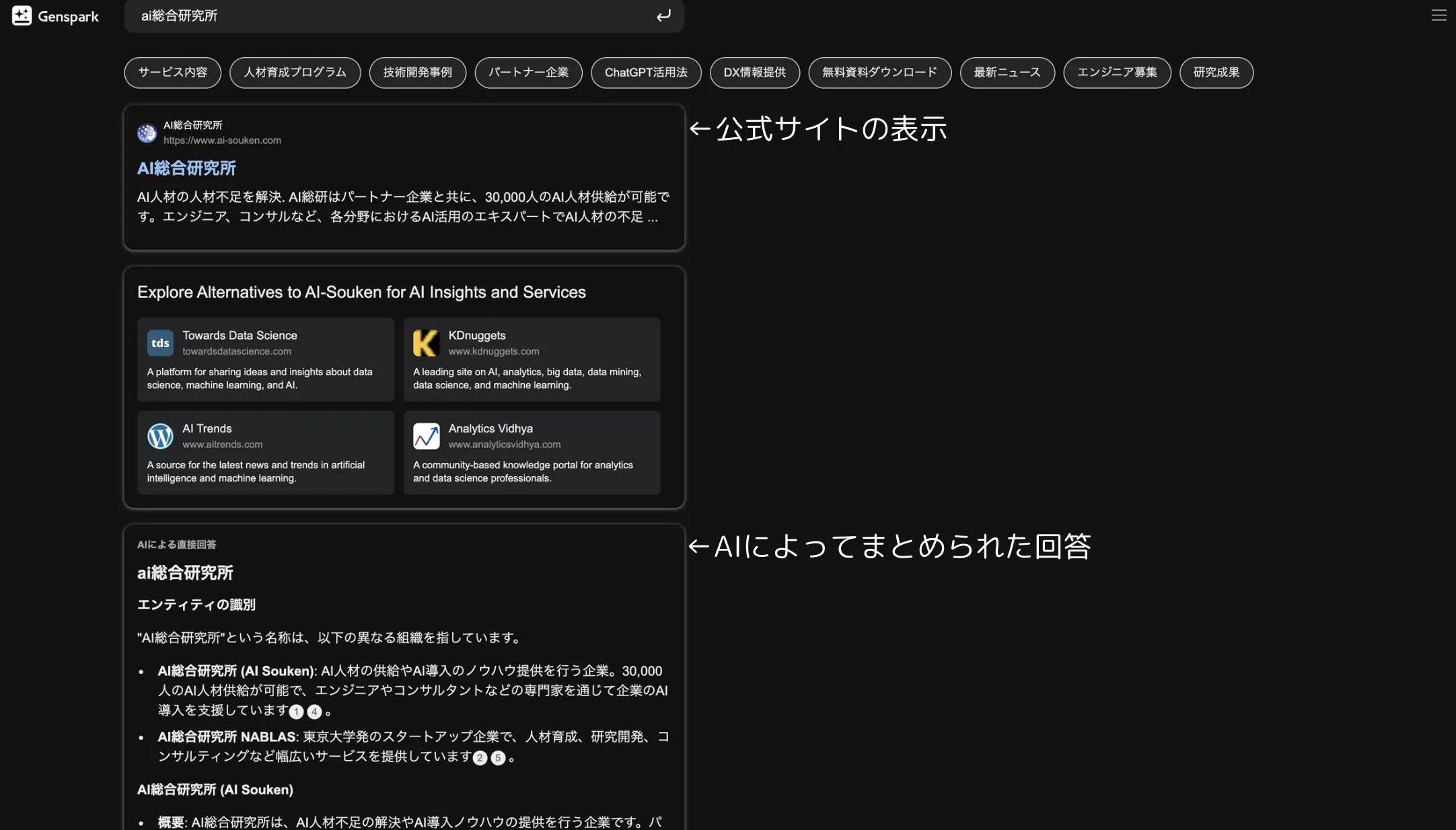Select the DX情報提供 suggestion chip
Viewport: 1456px width, 830px height.
[755, 73]
